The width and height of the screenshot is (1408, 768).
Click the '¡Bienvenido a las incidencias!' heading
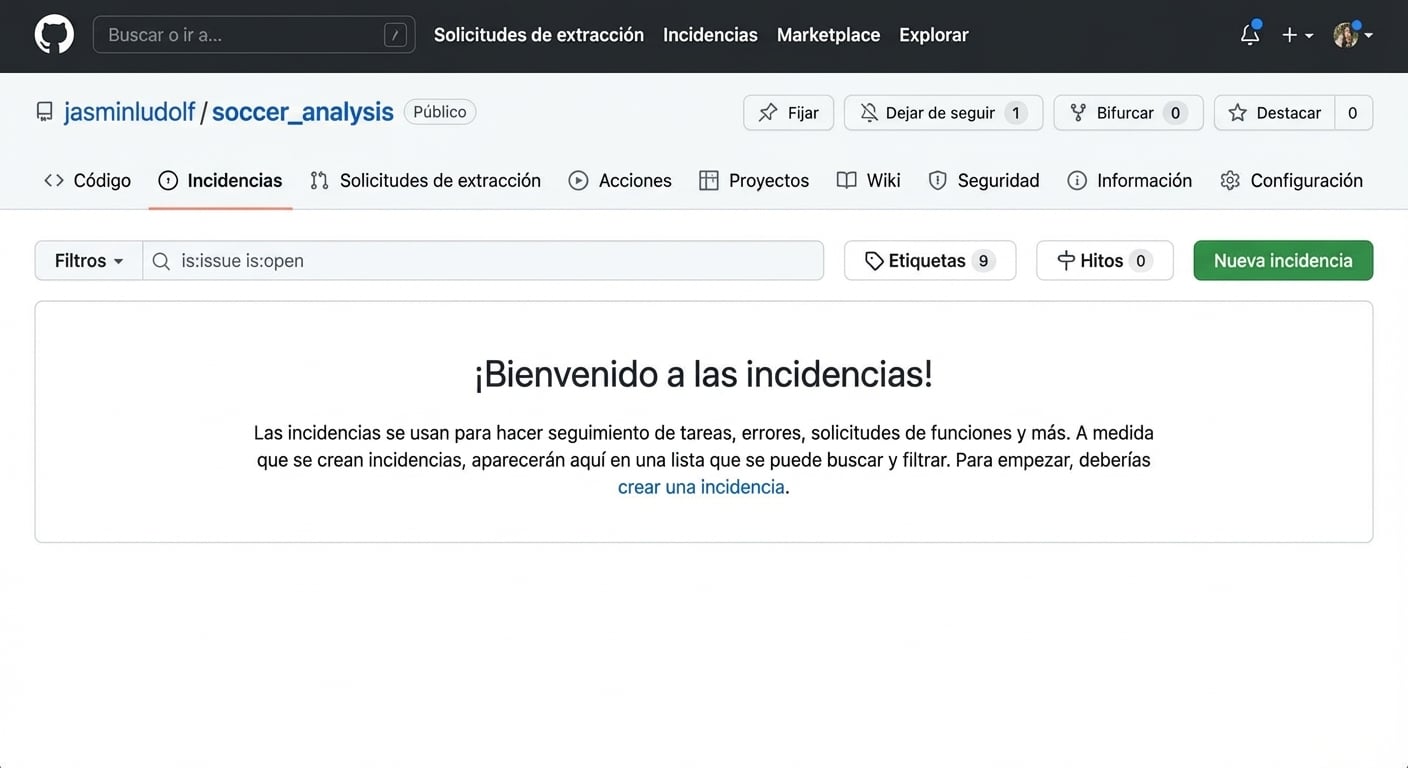(x=703, y=374)
